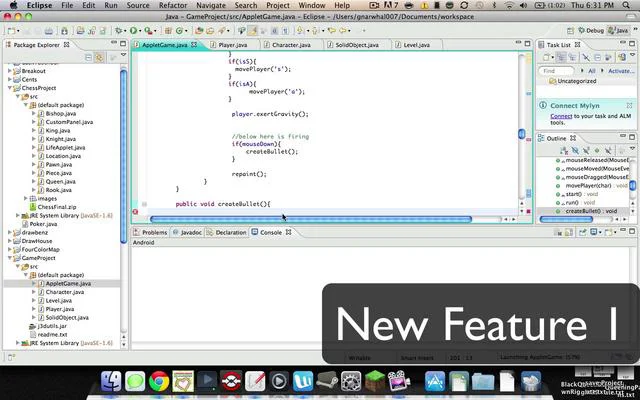
Task: Open Chrome from the Dock
Action: (x=159, y=381)
